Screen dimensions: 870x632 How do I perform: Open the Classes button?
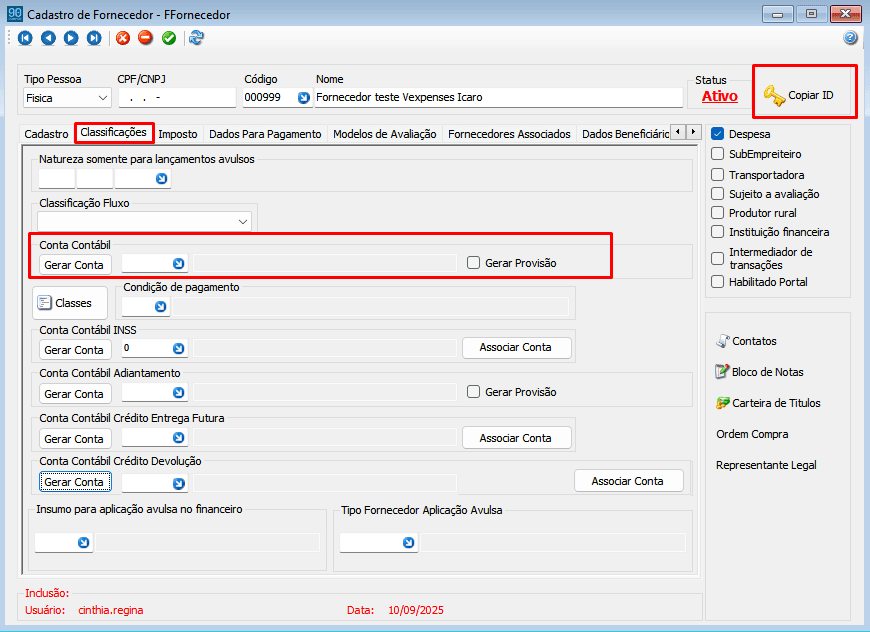70,303
